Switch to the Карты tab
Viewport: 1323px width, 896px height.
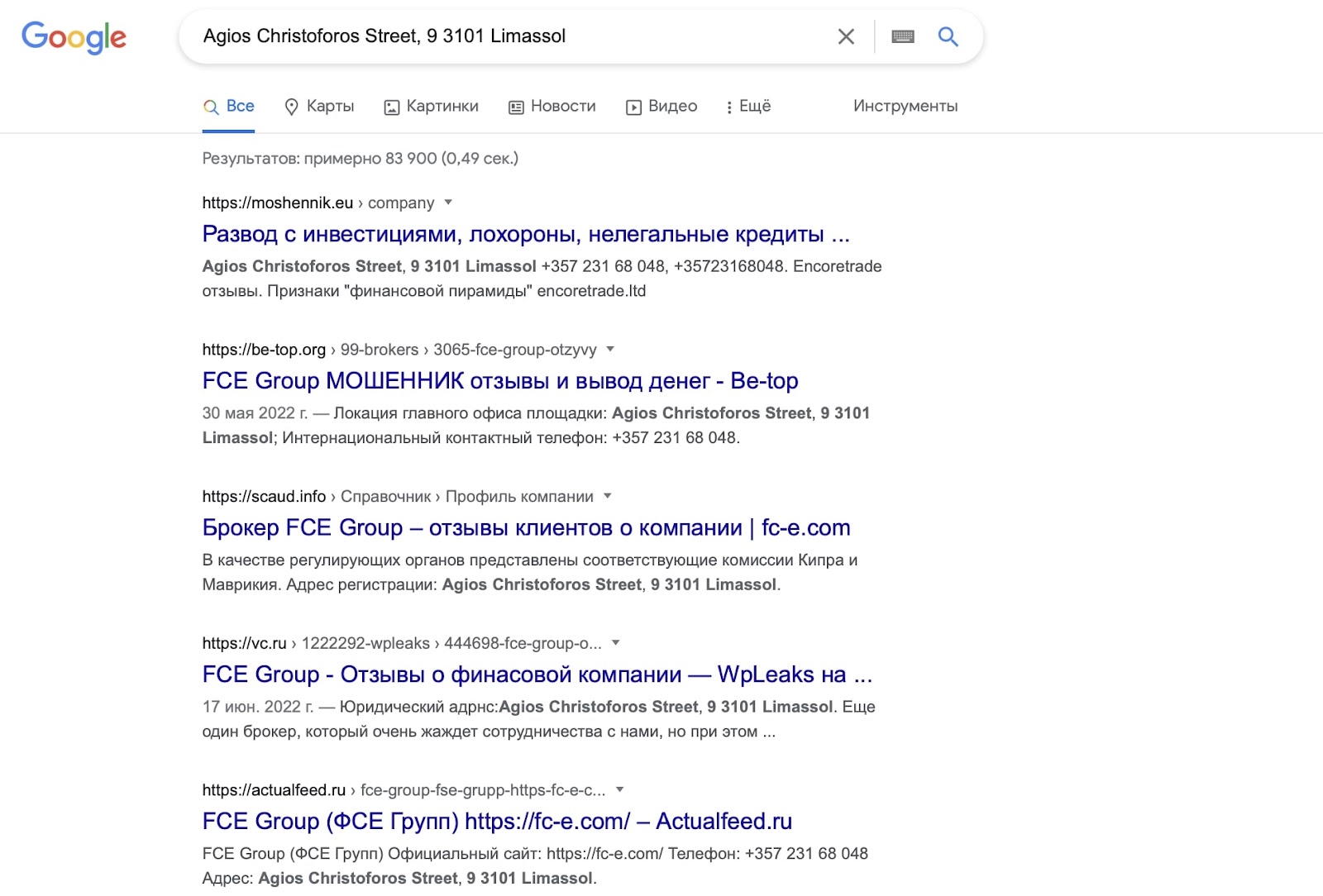coord(319,107)
